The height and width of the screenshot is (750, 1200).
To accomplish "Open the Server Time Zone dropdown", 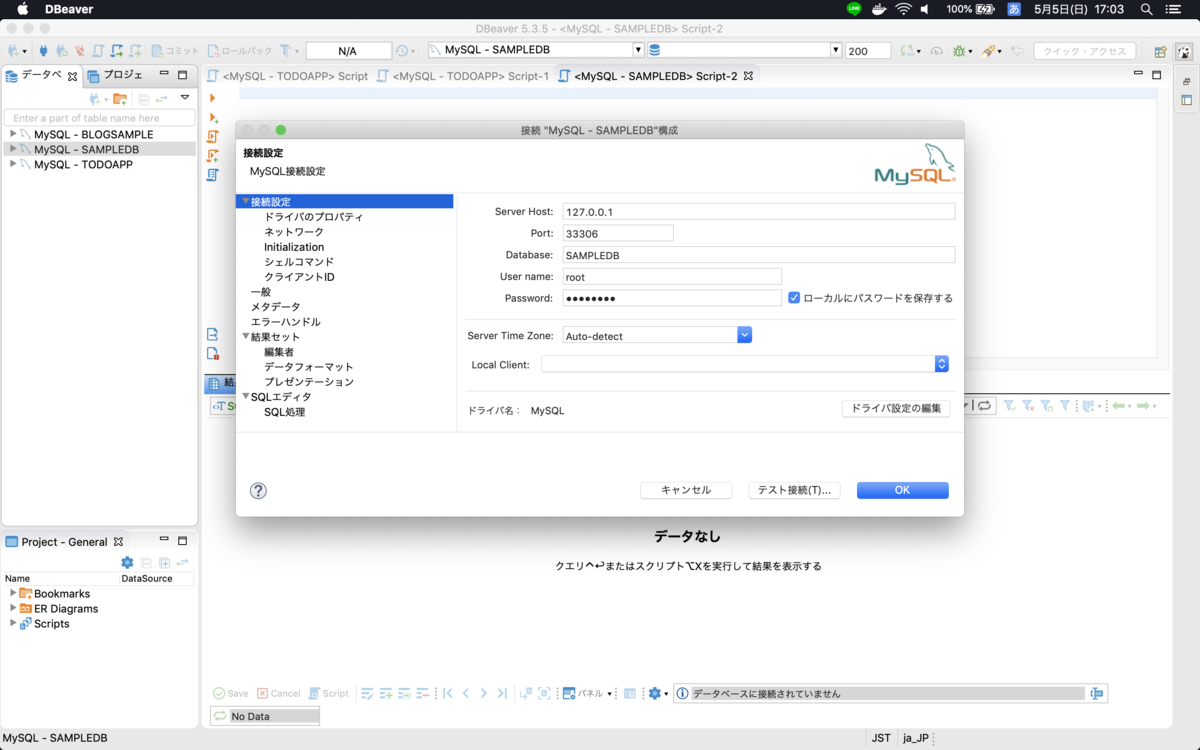I will click(744, 336).
